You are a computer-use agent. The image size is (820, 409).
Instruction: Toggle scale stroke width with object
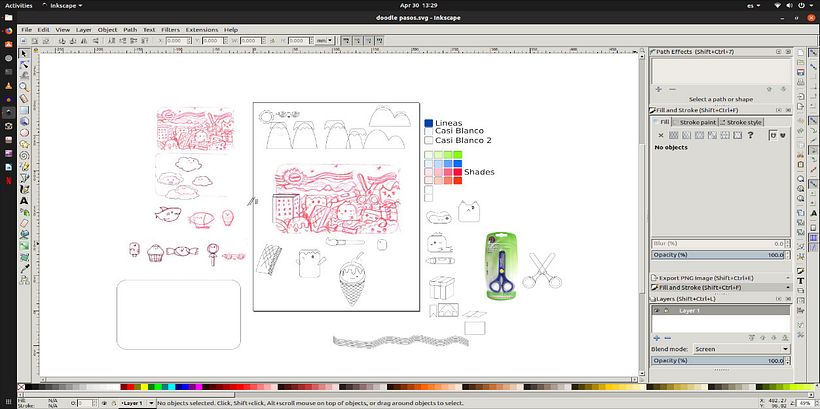coord(347,40)
